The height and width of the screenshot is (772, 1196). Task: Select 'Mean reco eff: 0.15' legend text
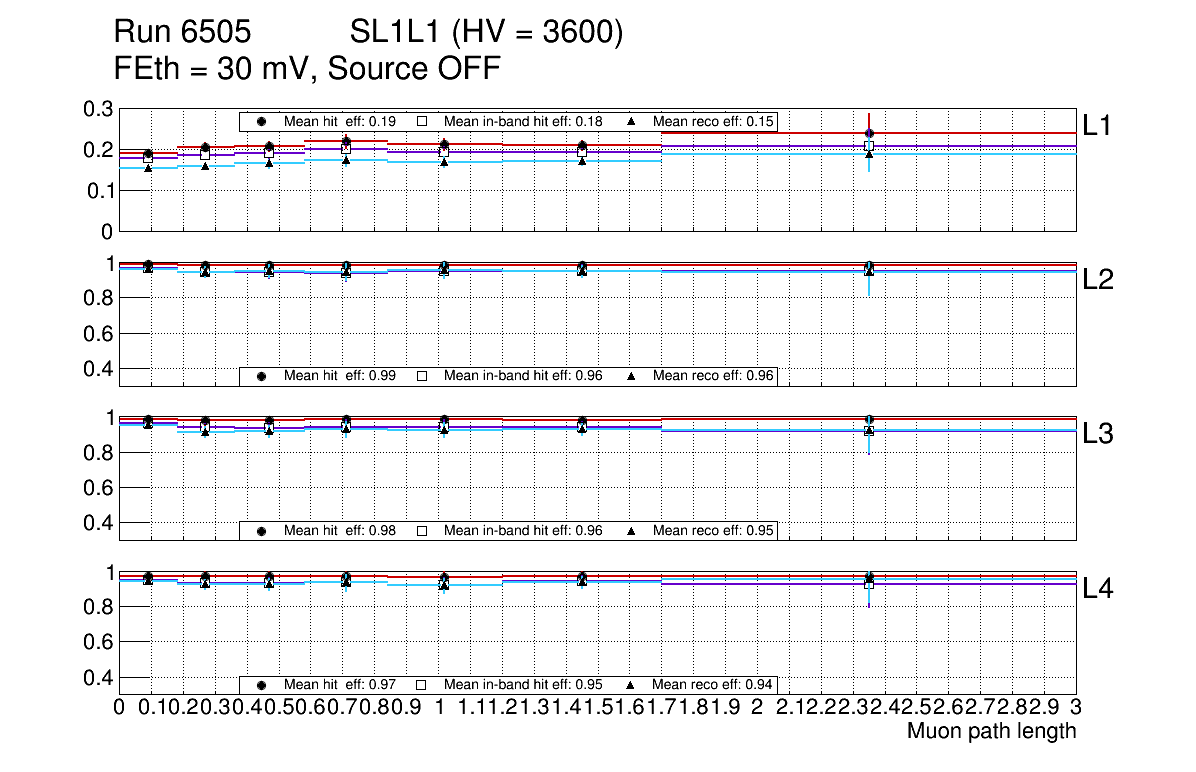tap(714, 121)
